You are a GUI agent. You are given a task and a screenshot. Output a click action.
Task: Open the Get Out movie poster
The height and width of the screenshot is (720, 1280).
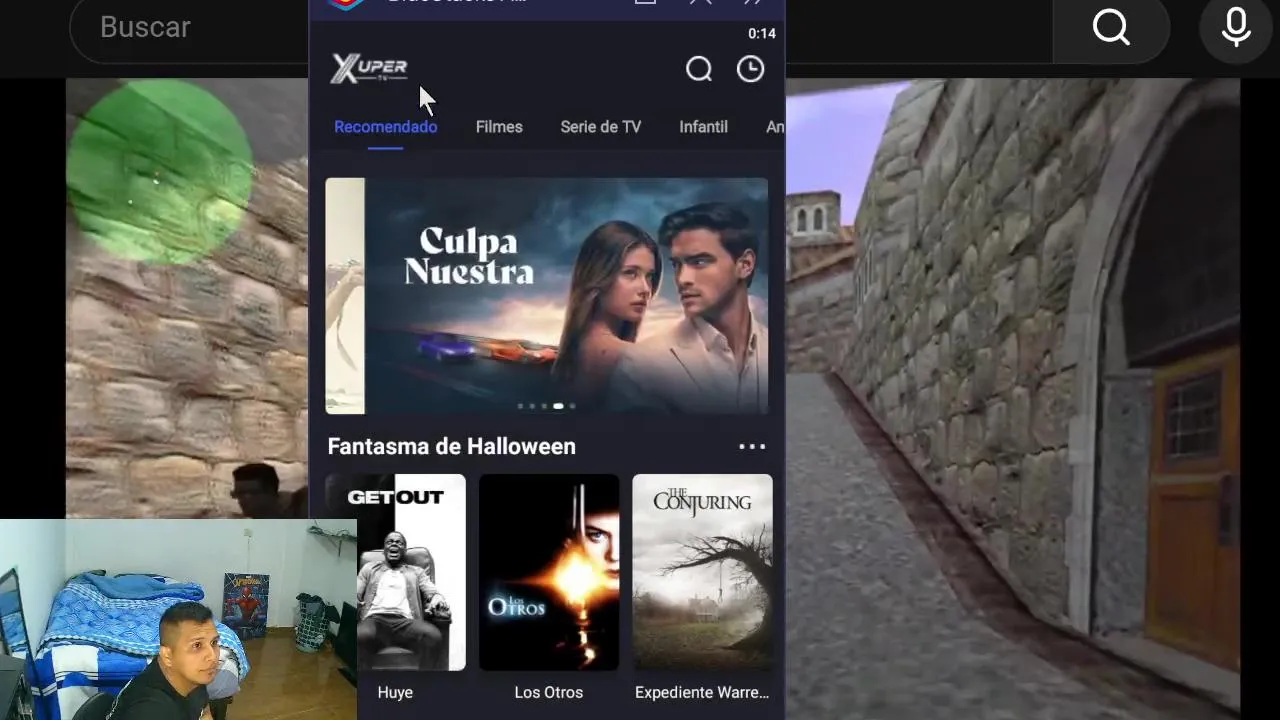tap(411, 572)
